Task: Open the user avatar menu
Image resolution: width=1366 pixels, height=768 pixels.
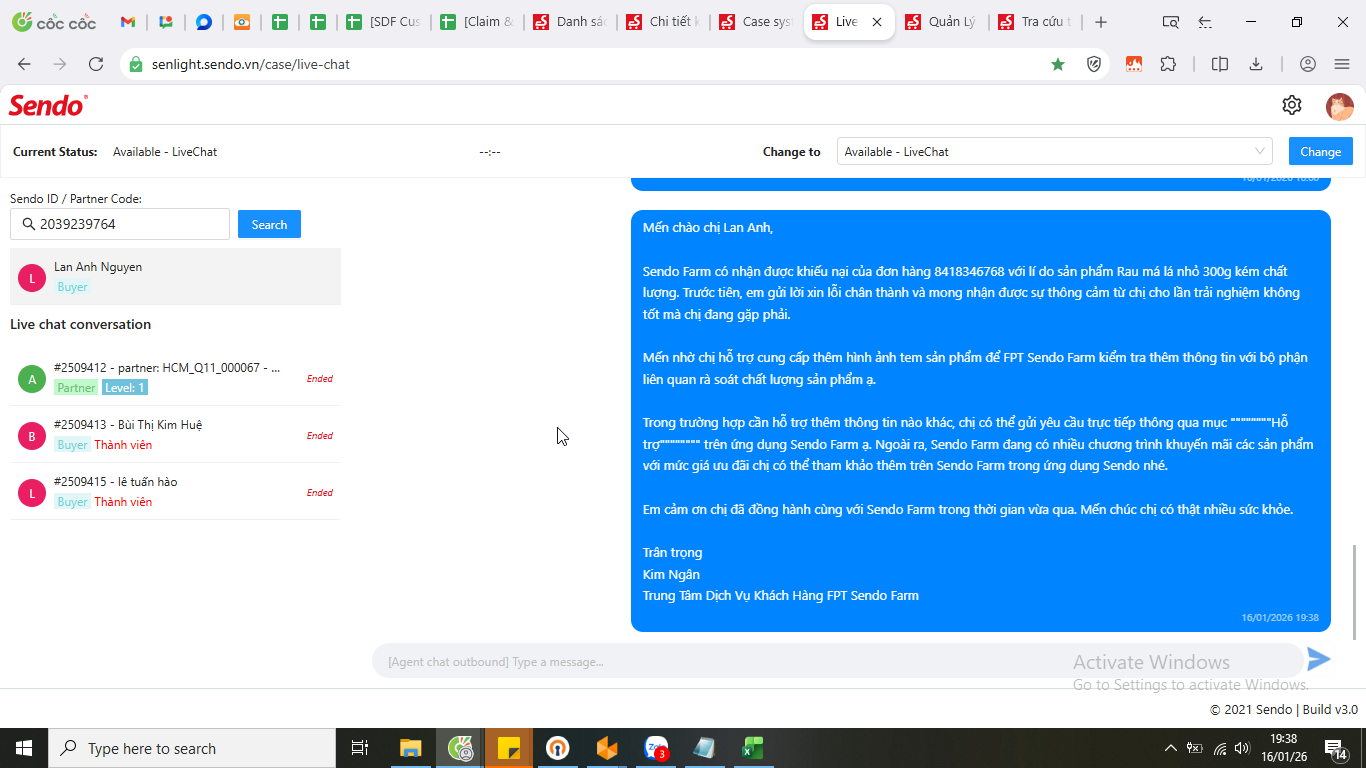Action: tap(1340, 106)
